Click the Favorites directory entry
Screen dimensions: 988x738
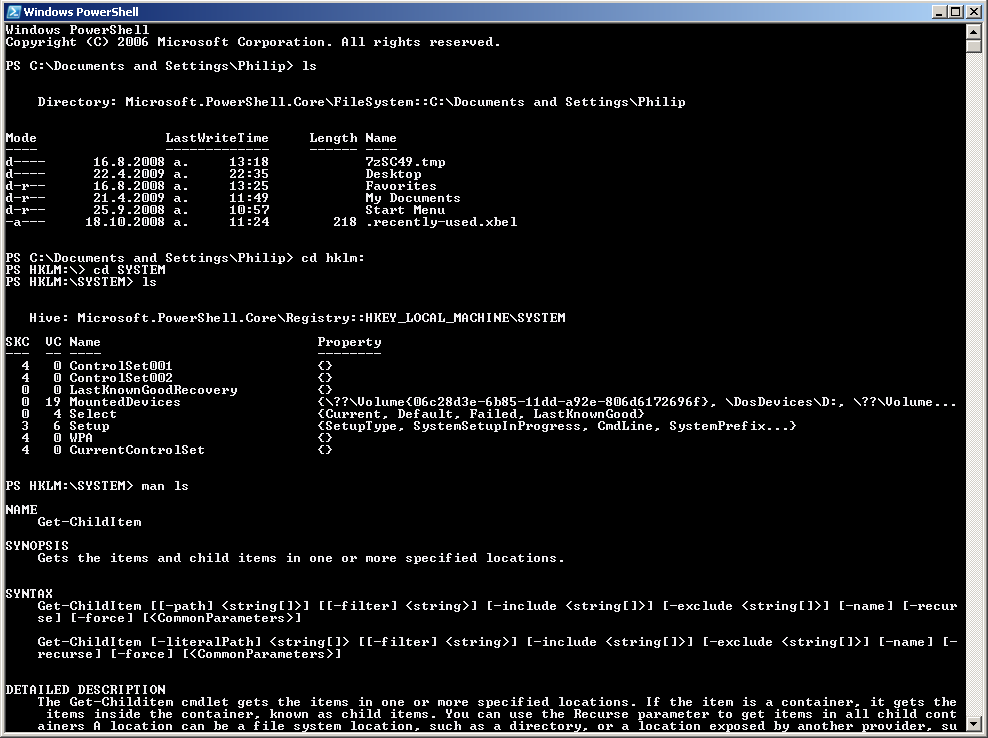coord(401,186)
